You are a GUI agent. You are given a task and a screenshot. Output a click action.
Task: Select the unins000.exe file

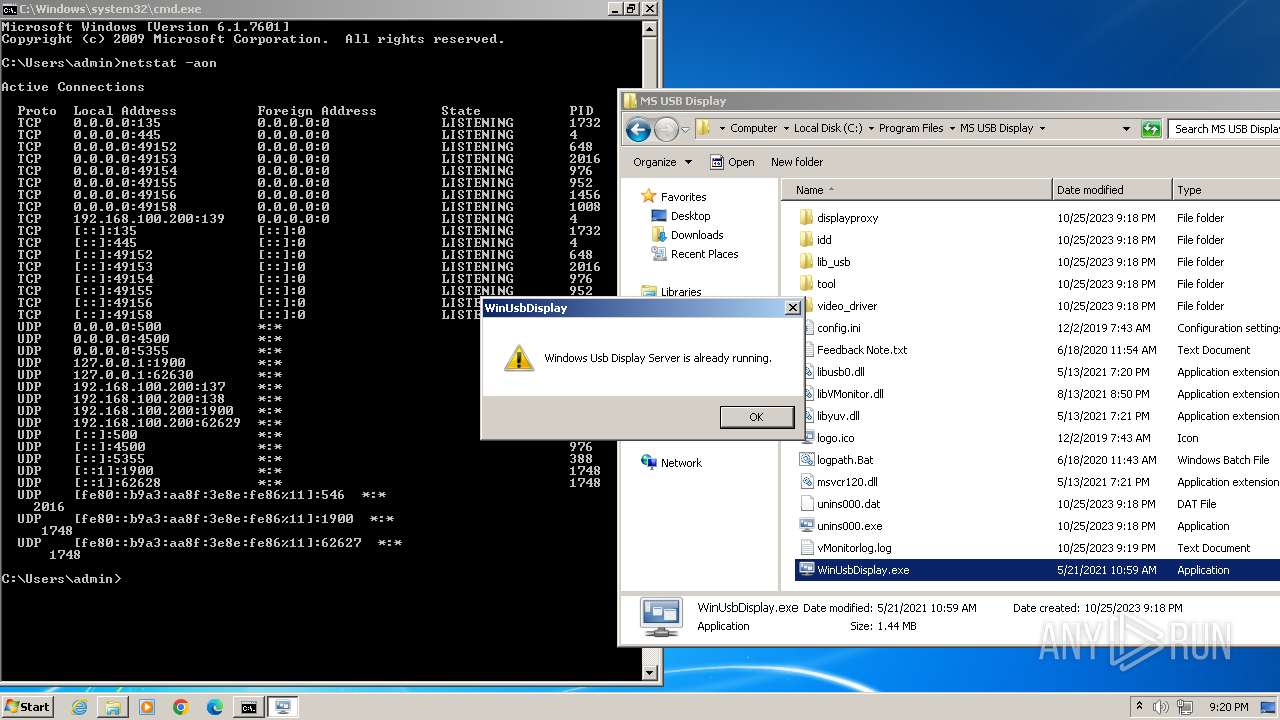tap(849, 526)
